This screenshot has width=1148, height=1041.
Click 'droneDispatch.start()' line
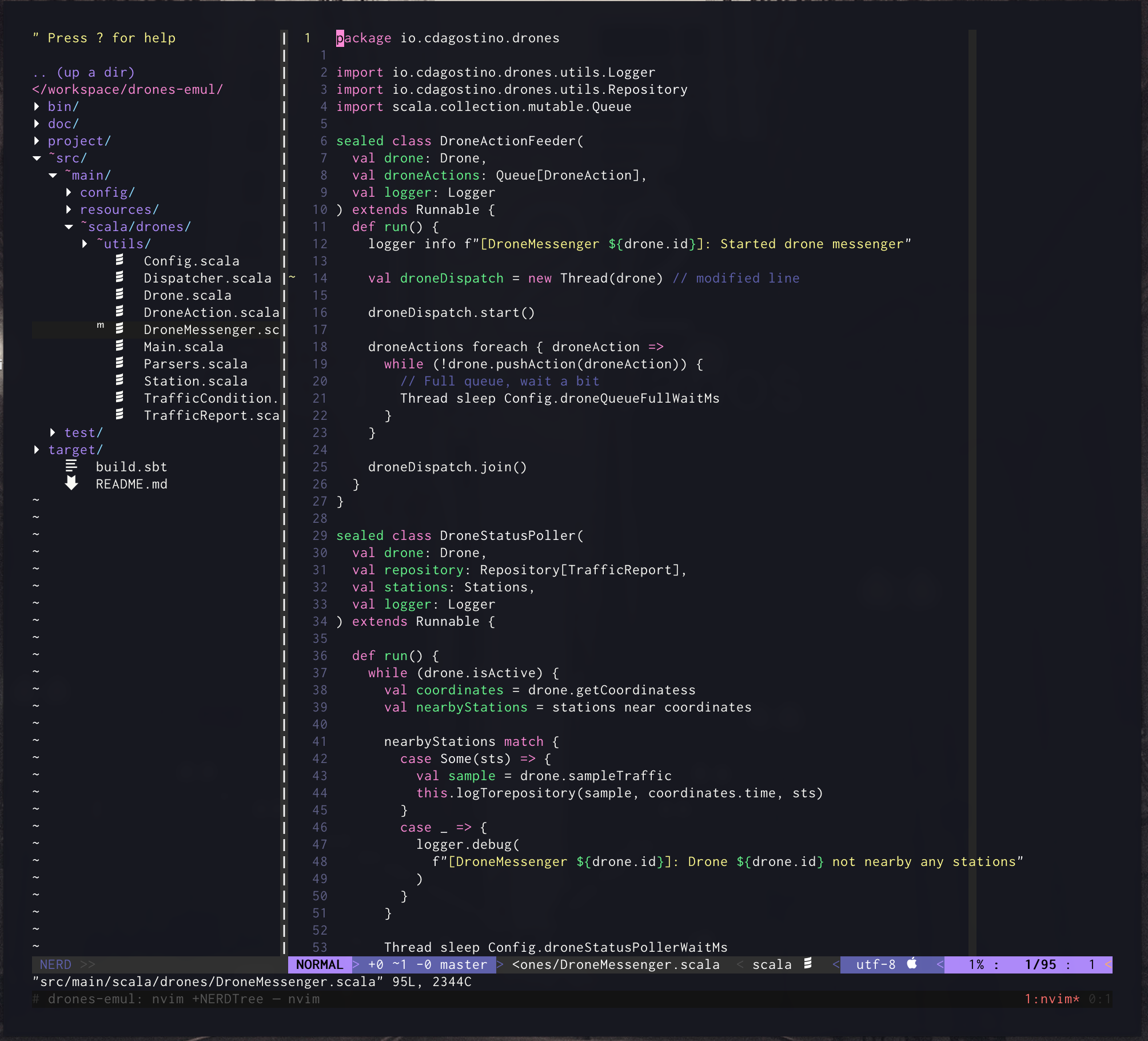coord(452,312)
